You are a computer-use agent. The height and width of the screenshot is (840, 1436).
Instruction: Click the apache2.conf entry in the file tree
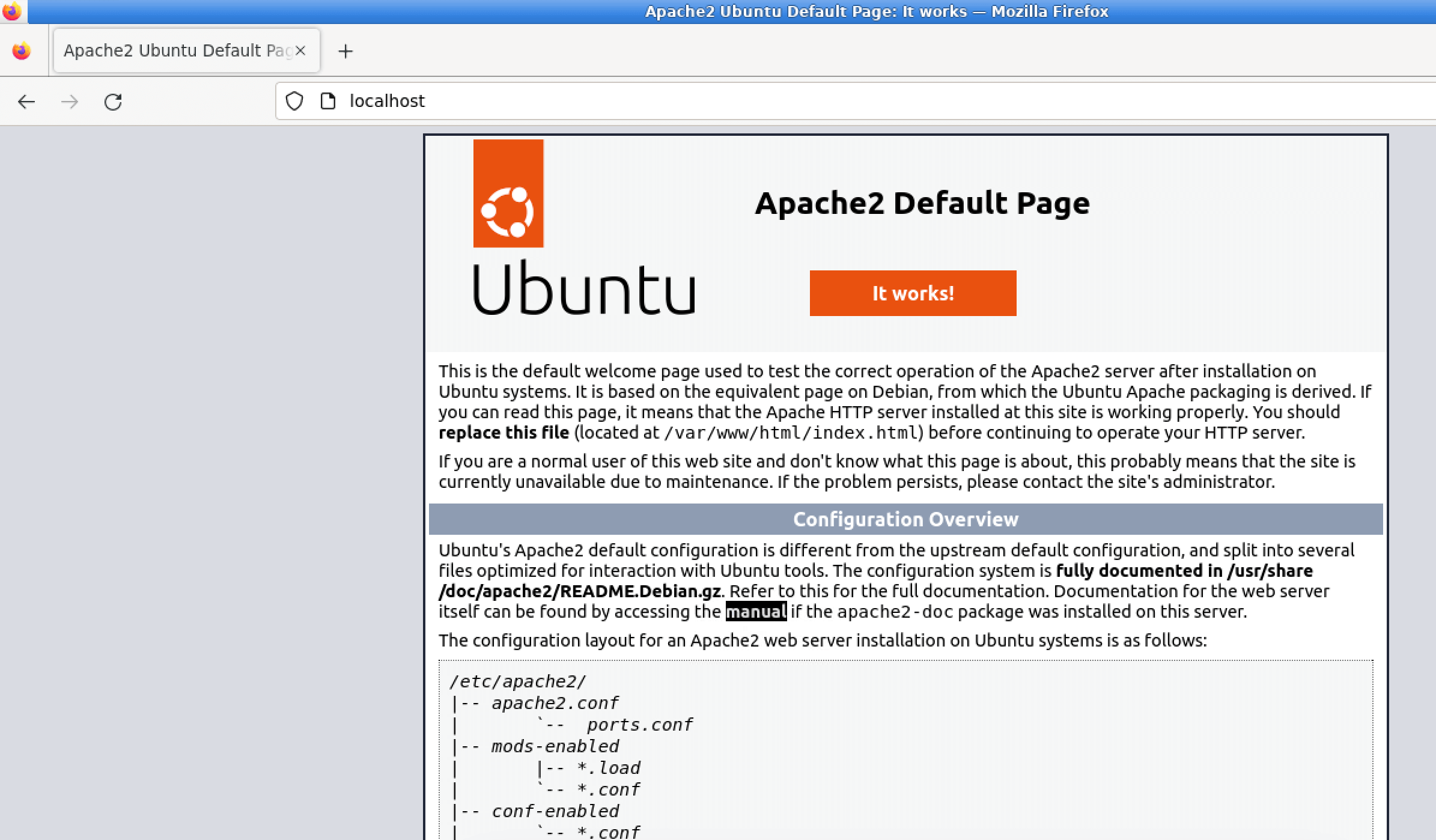coord(555,703)
